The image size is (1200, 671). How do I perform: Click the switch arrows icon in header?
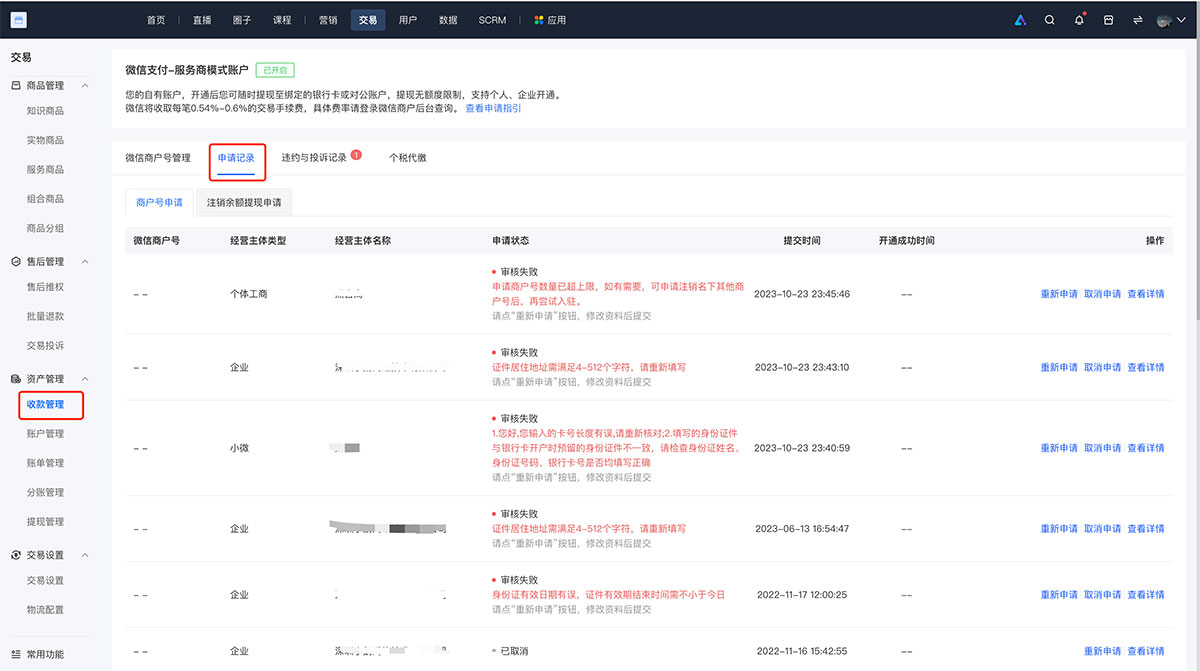click(x=1137, y=20)
